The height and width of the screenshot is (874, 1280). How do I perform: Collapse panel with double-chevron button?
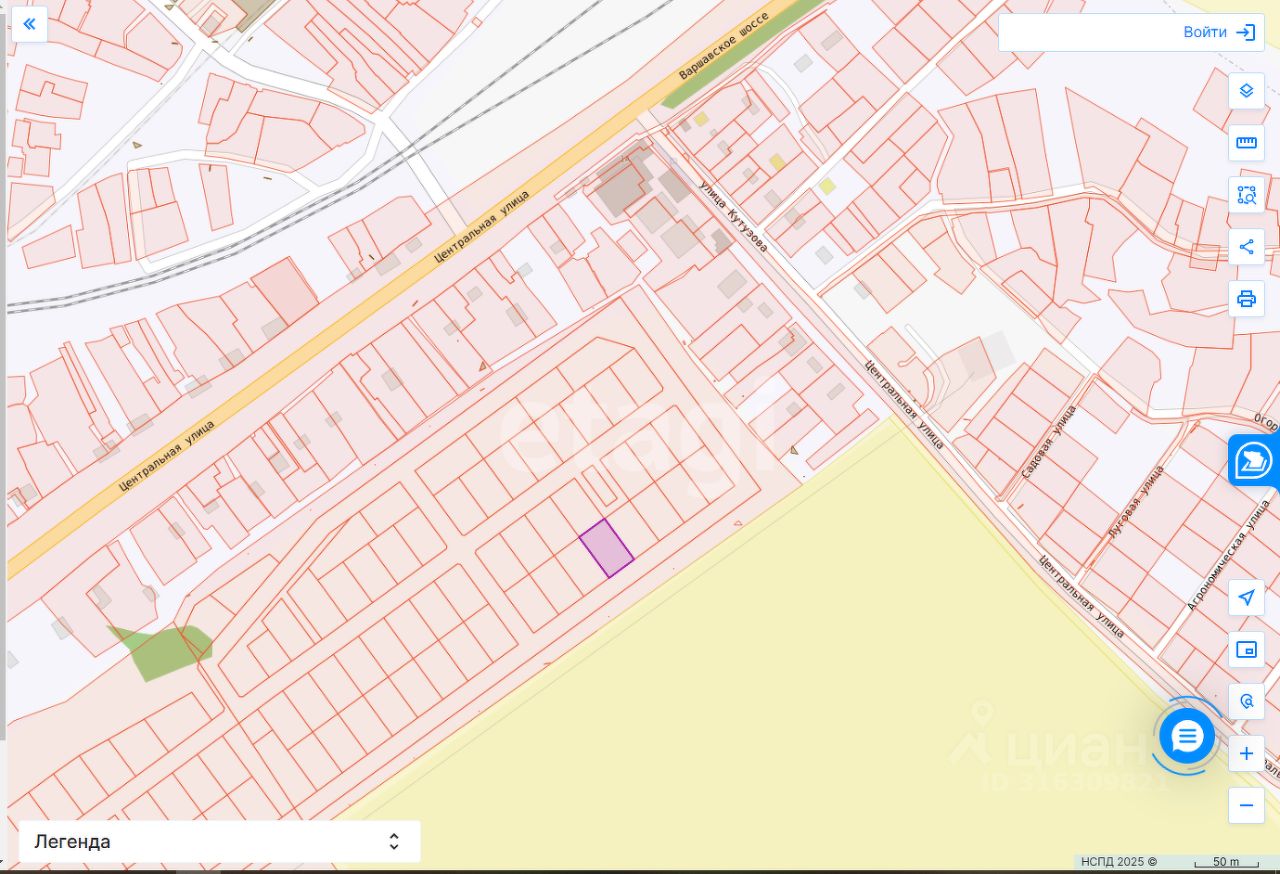(30, 24)
